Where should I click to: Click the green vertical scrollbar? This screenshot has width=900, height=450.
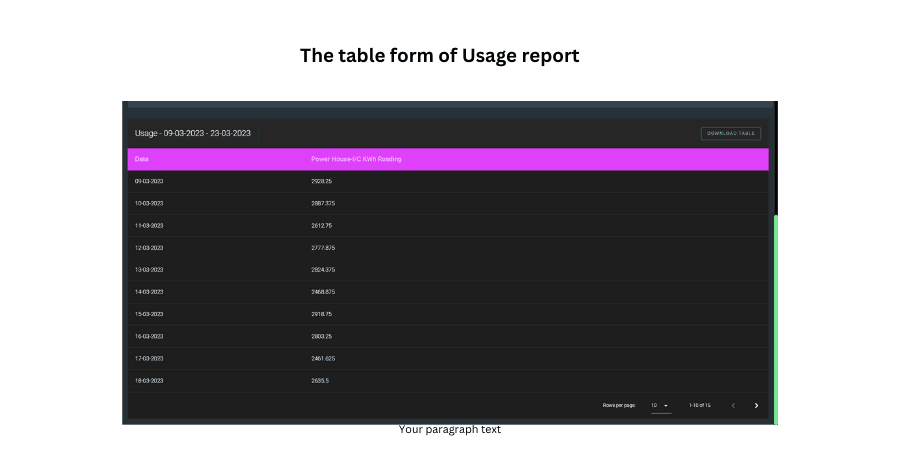tap(775, 319)
